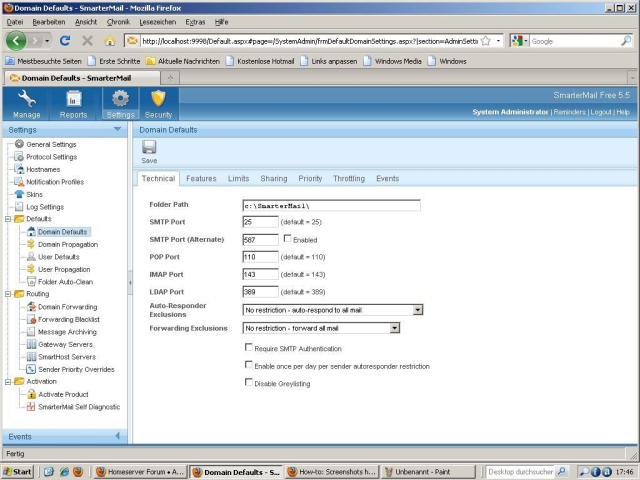Click the Desktop durchsuchen search box

pos(520,472)
